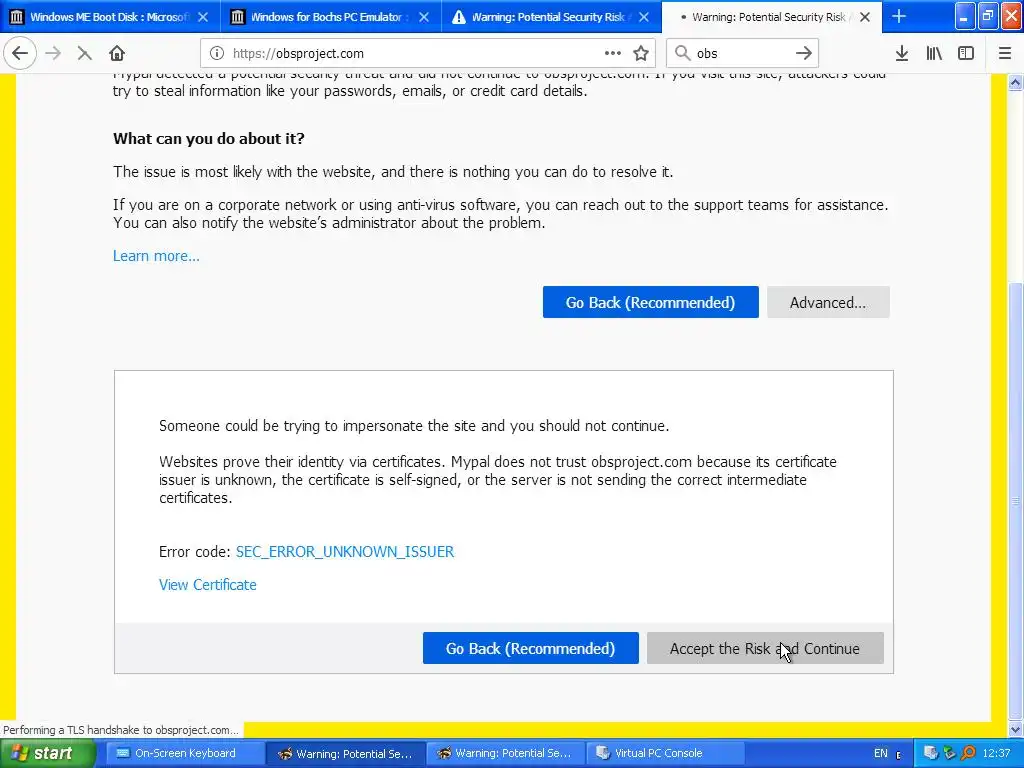1024x768 pixels.
Task: Click the orange magnifier tray icon
Action: [968, 754]
